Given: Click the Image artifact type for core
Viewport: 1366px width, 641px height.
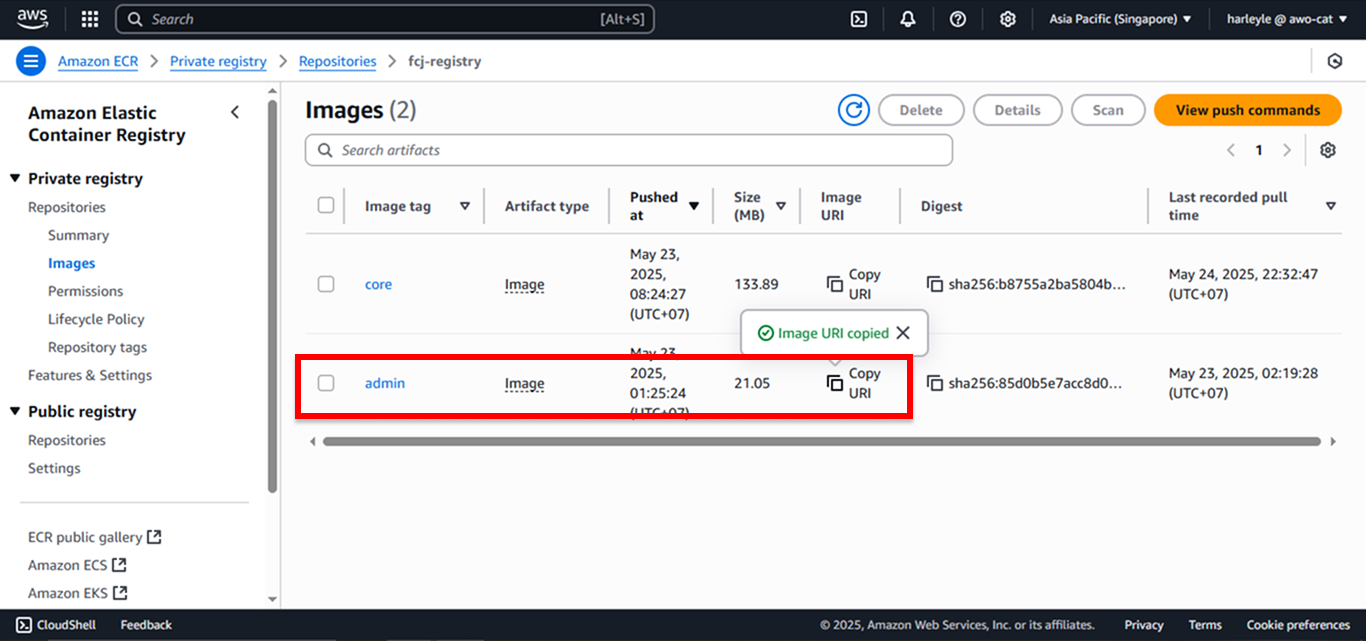Looking at the screenshot, I should click(524, 284).
